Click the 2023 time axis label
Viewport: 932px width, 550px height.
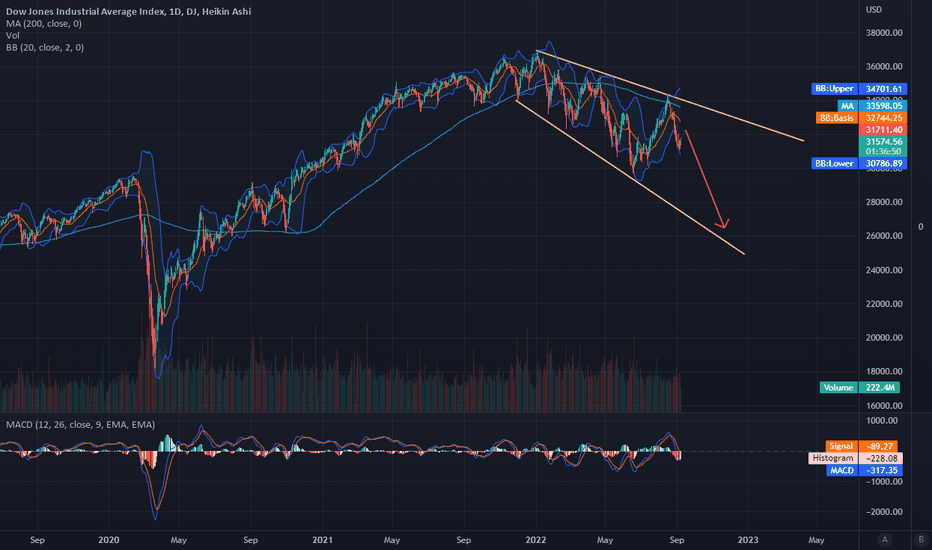pyautogui.click(x=748, y=540)
